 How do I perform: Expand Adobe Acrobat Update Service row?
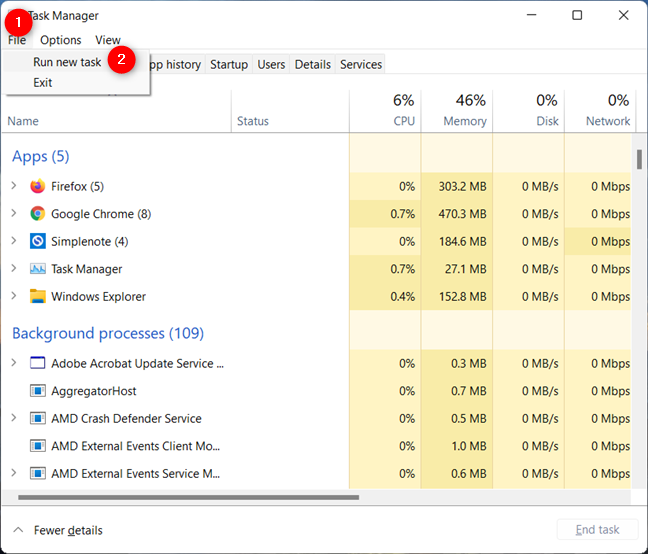[14, 363]
